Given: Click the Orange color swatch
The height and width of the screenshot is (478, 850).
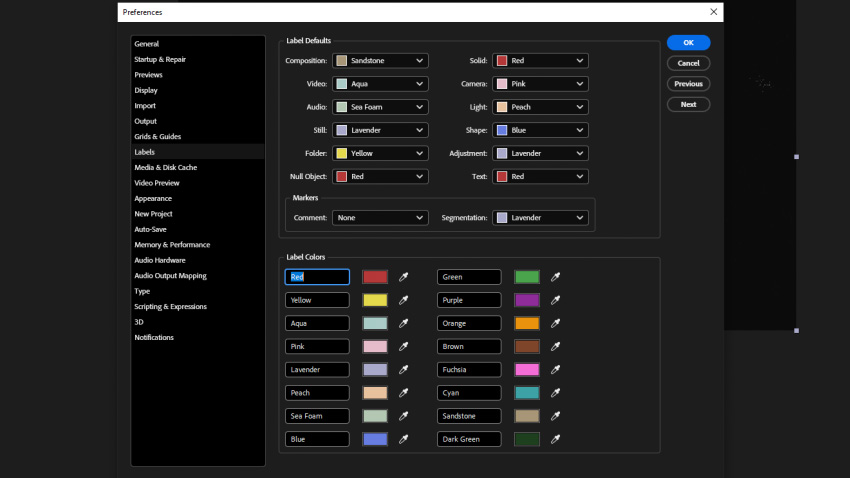Looking at the screenshot, I should coord(527,323).
